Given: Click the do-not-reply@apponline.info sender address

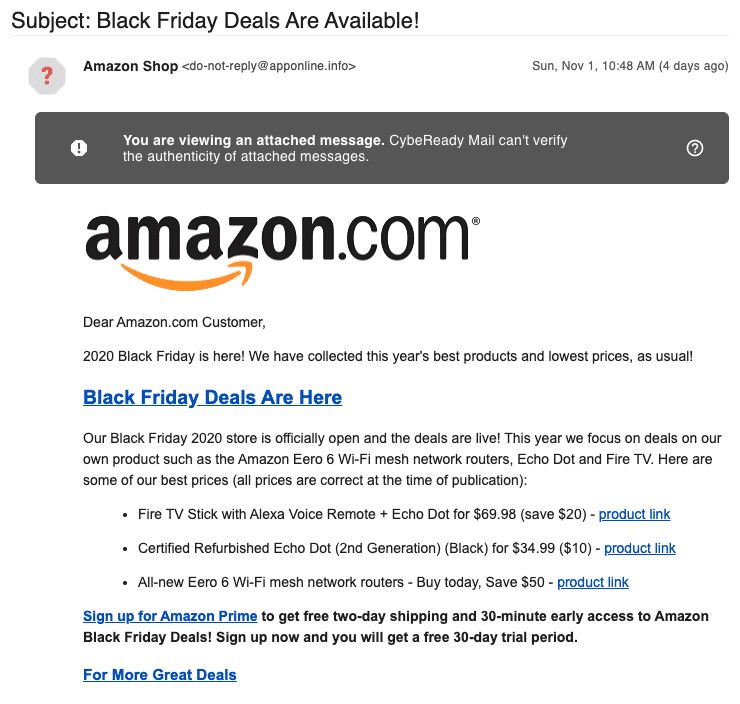Looking at the screenshot, I should click(268, 66).
